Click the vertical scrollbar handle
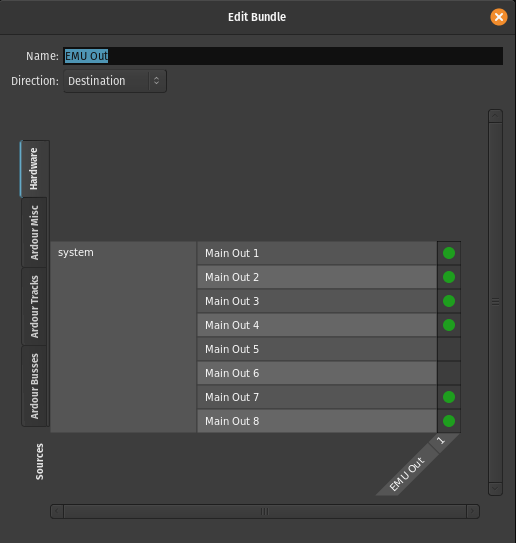 tap(495, 302)
